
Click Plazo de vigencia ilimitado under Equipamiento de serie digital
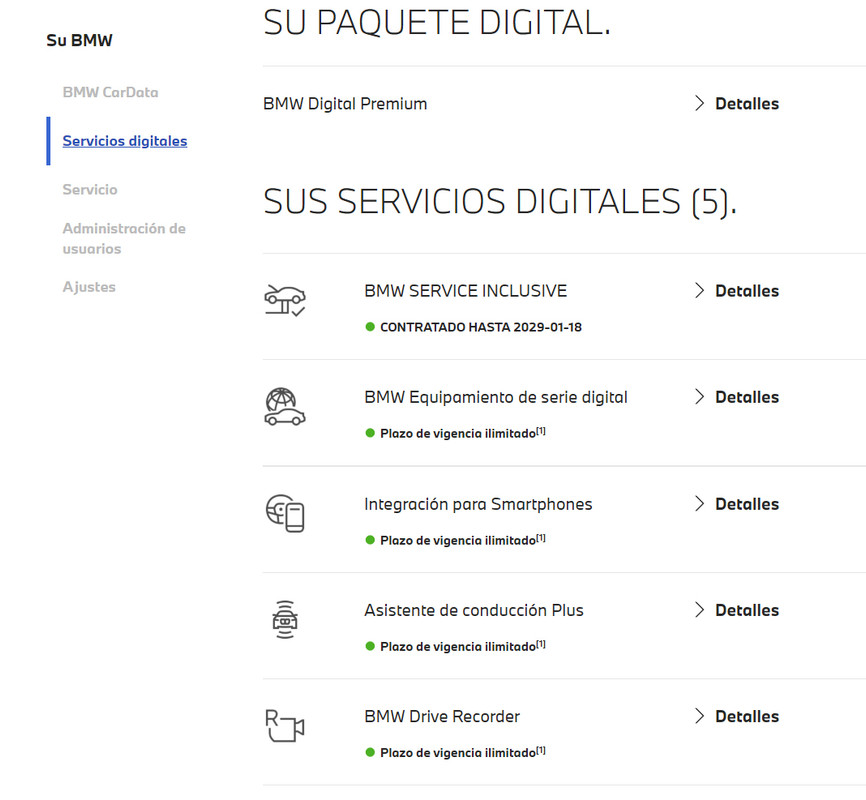coord(458,434)
